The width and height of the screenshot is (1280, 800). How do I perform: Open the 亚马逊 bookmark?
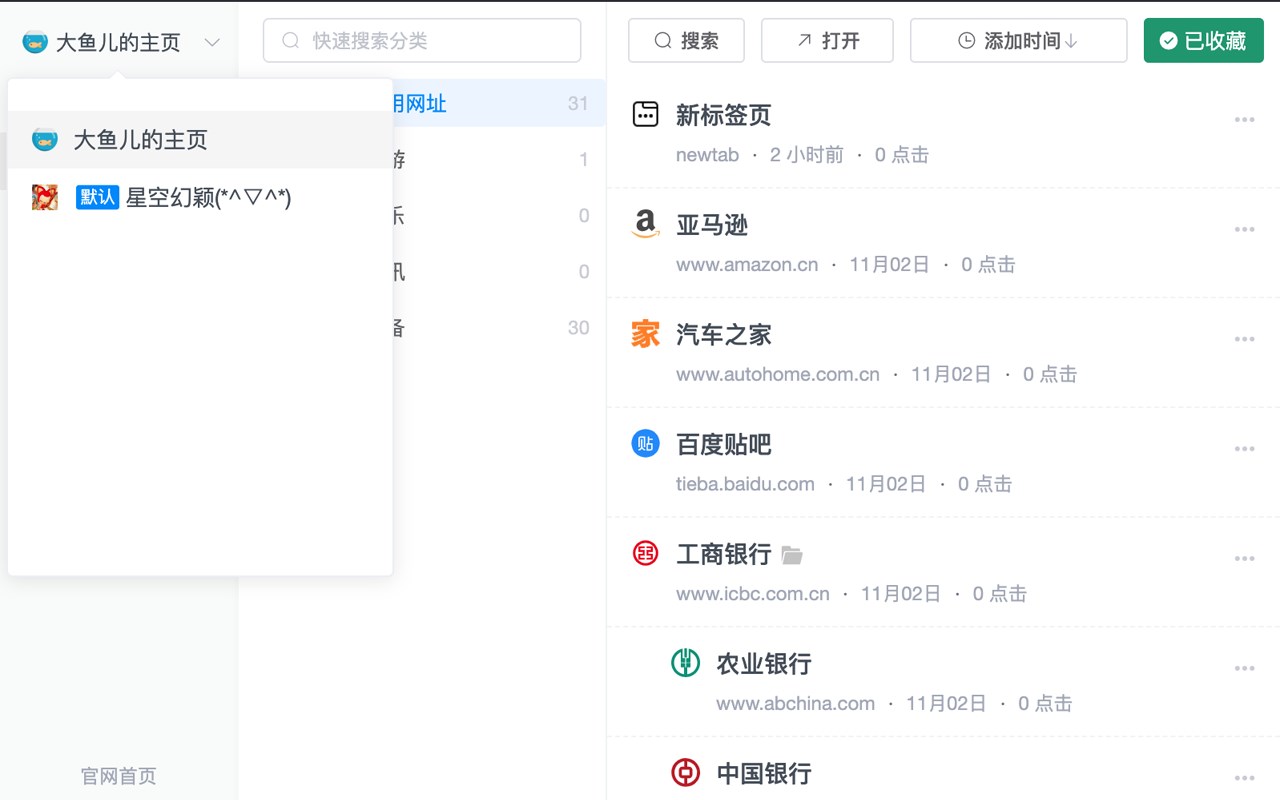712,225
